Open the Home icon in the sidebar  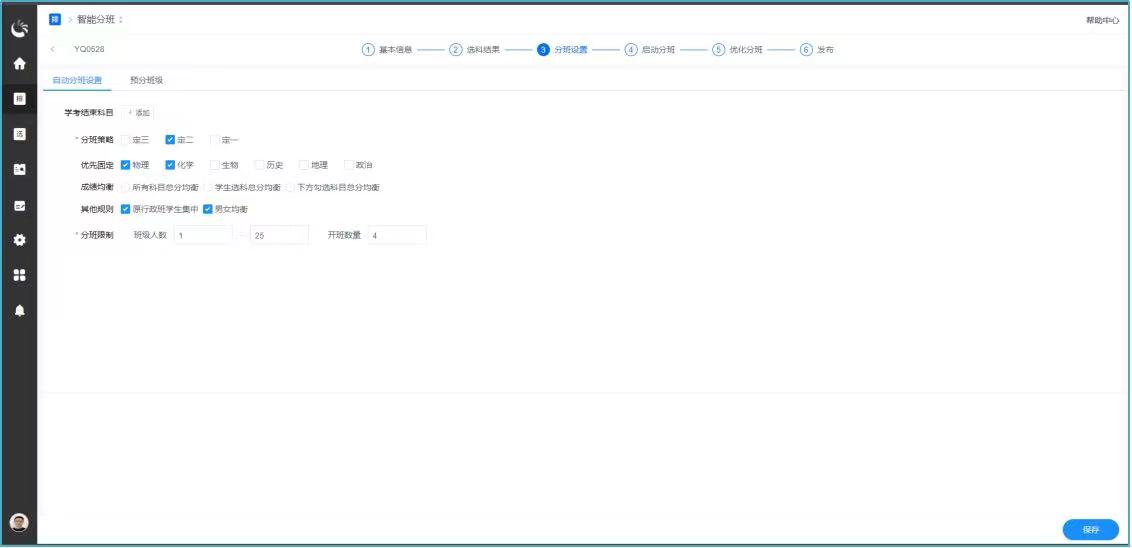[x=19, y=64]
